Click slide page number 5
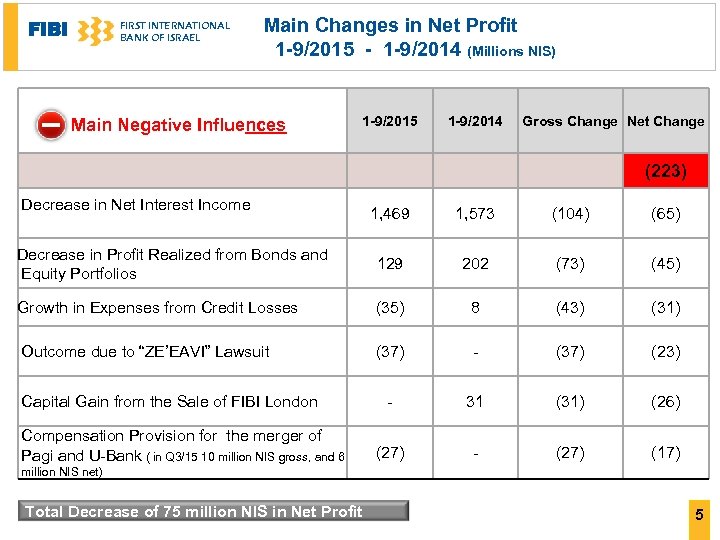Screen dimensions: 720x540 pos(700,516)
